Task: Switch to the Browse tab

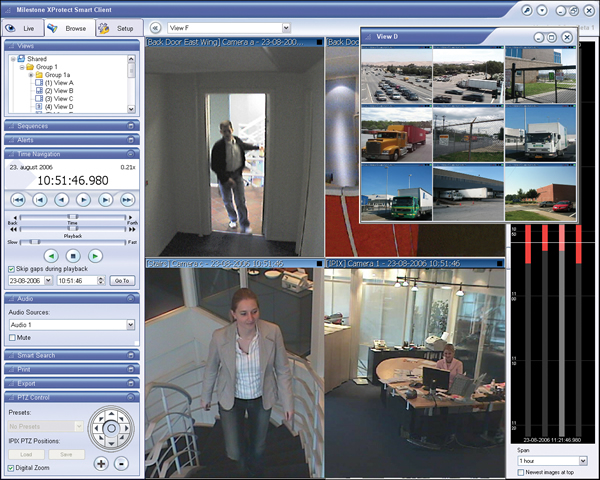Action: (69, 28)
